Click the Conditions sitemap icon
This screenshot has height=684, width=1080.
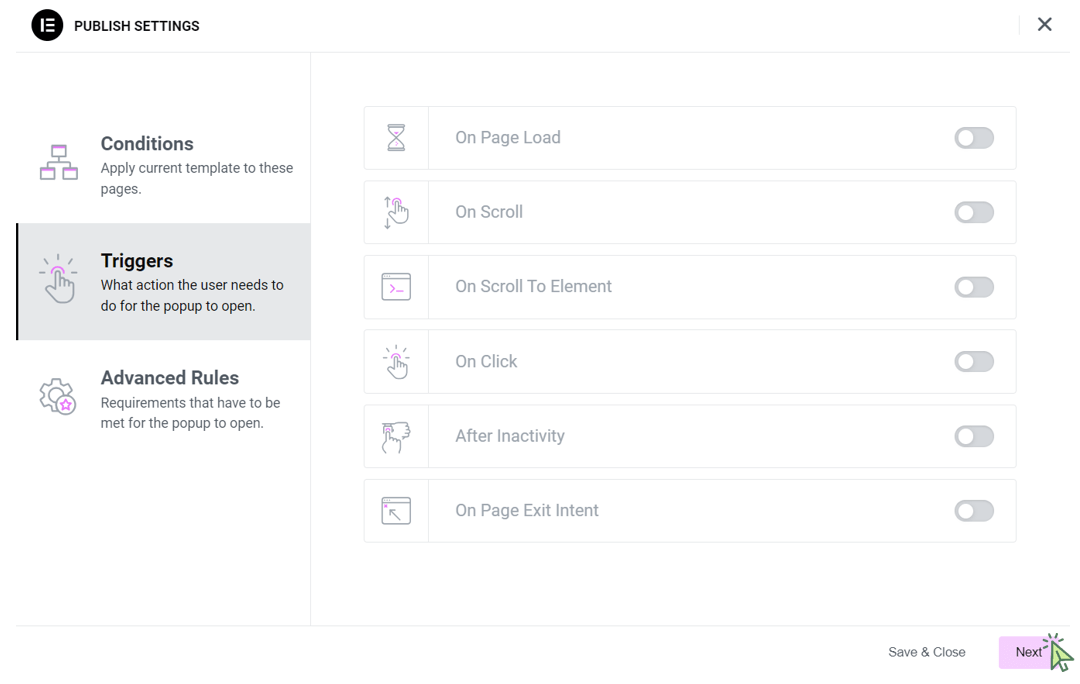pyautogui.click(x=59, y=163)
